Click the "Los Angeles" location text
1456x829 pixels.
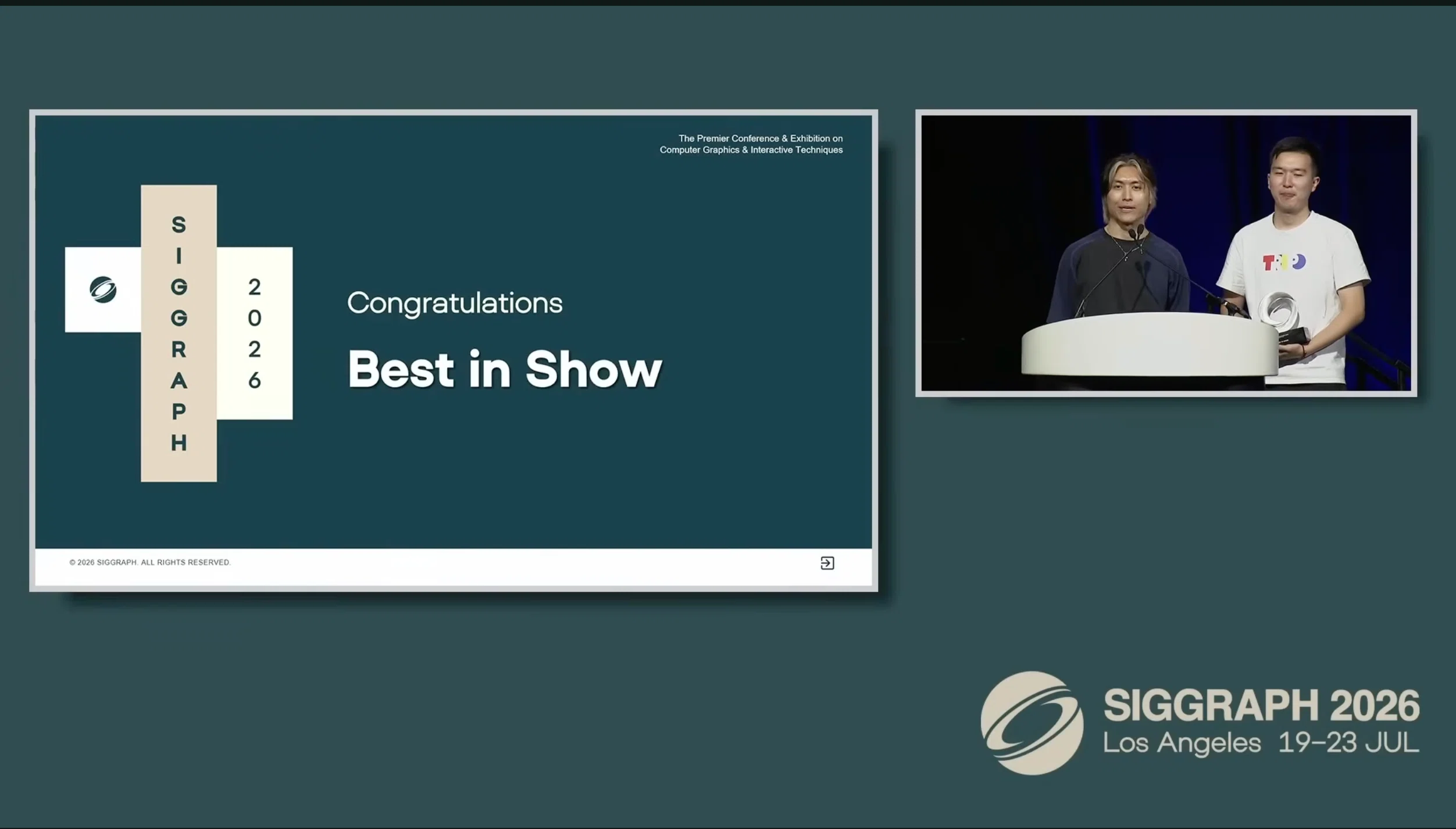[x=1182, y=744]
